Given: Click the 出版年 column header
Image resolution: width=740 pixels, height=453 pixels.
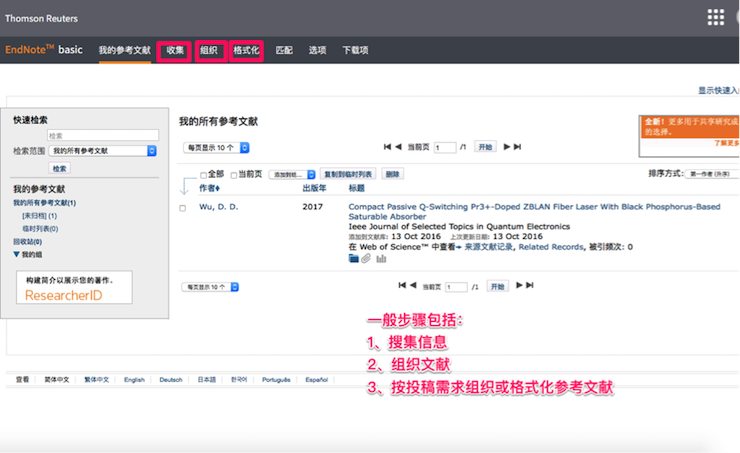Looking at the screenshot, I should [x=314, y=188].
